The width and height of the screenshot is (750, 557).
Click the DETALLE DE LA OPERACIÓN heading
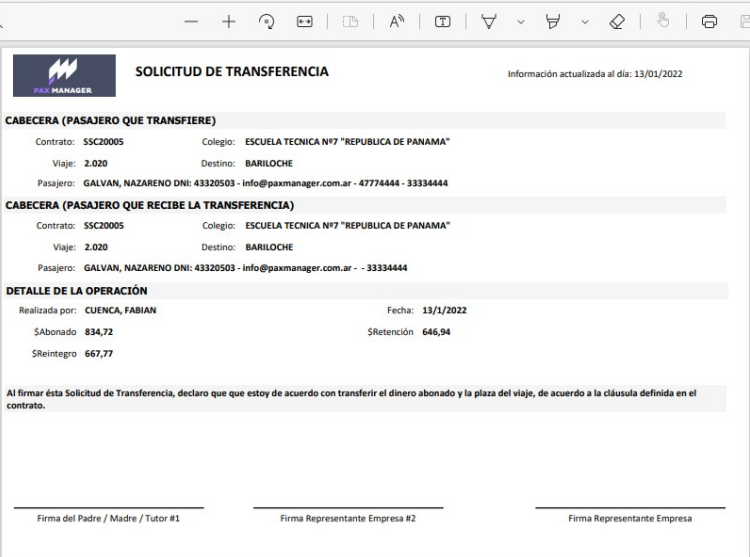click(x=77, y=291)
